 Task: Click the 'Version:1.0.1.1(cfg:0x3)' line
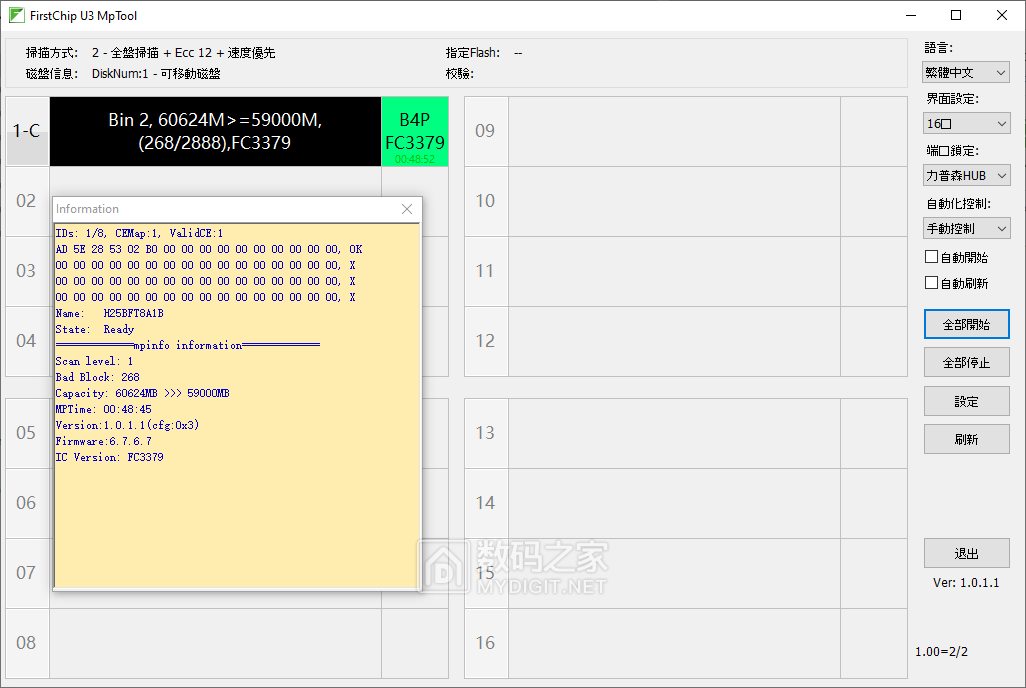[x=127, y=425]
